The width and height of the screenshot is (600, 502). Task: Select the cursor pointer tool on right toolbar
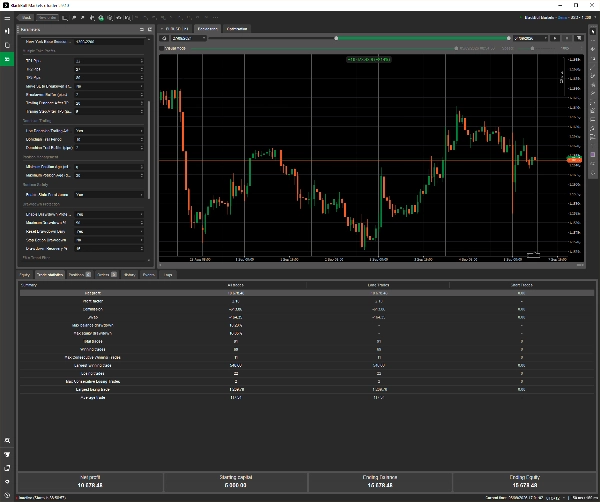tap(593, 31)
